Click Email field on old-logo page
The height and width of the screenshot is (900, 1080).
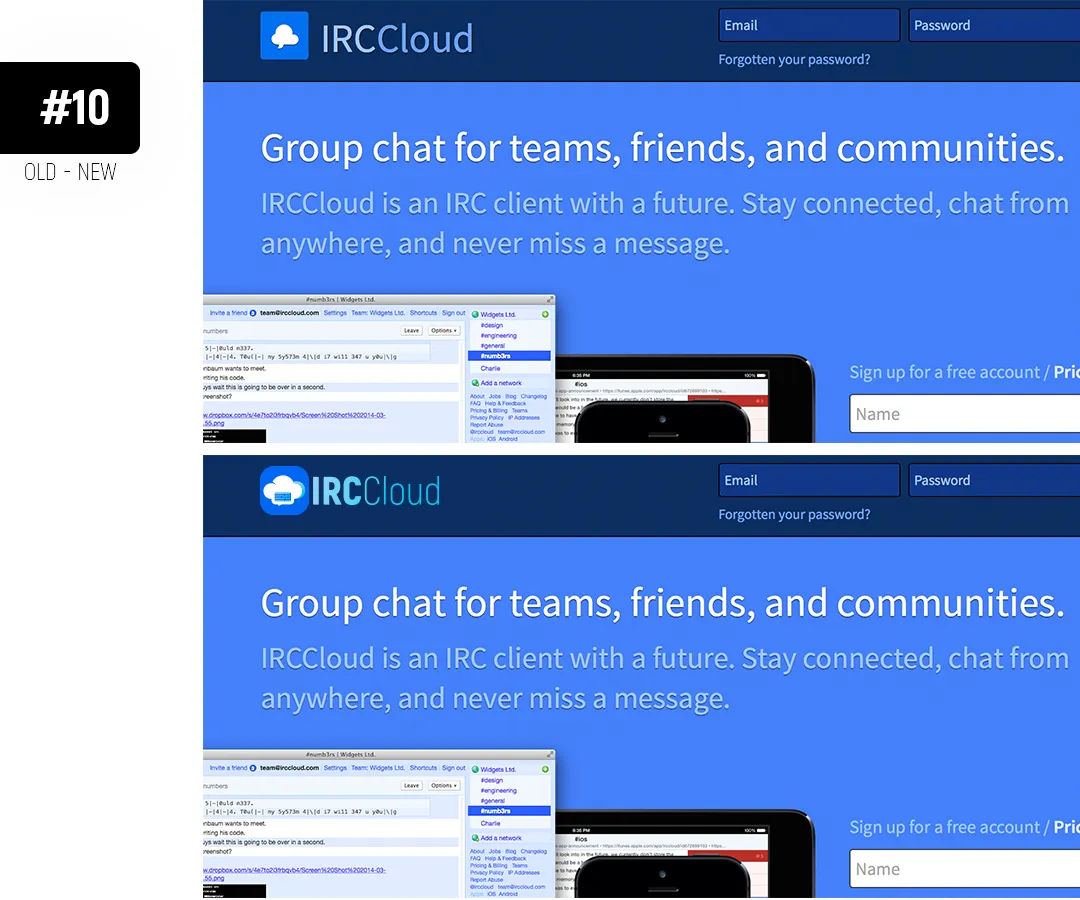pyautogui.click(x=809, y=25)
